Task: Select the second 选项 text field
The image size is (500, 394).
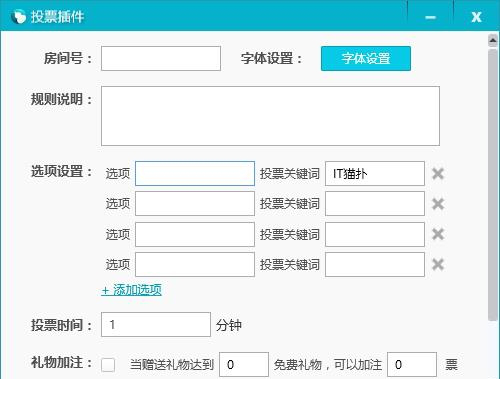Action: 195,204
